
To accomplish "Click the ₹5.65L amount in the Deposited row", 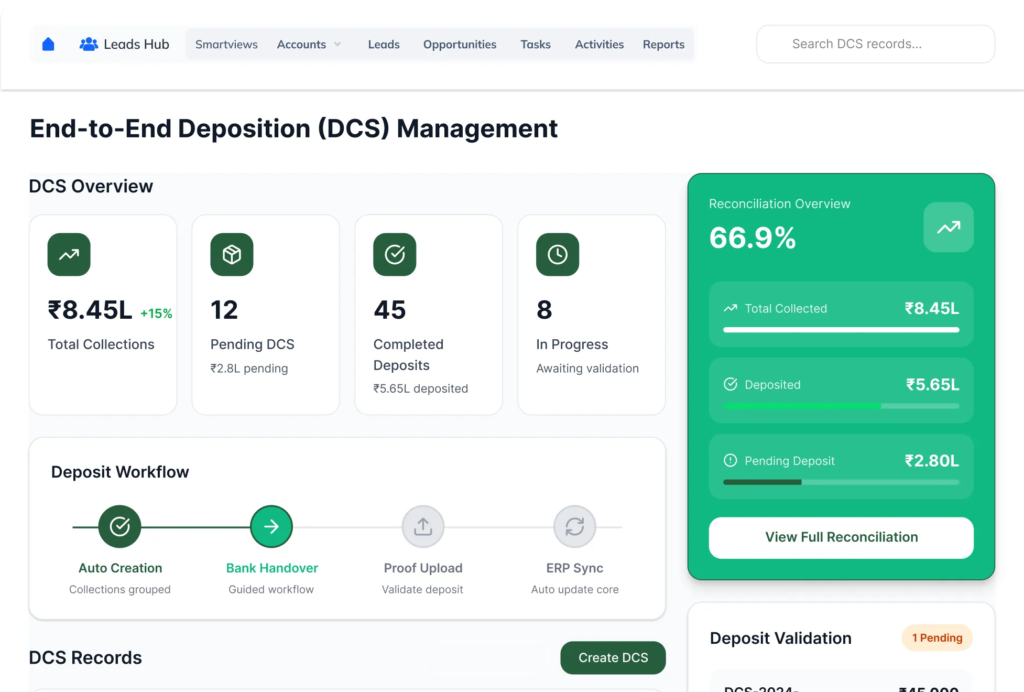I will (x=933, y=385).
